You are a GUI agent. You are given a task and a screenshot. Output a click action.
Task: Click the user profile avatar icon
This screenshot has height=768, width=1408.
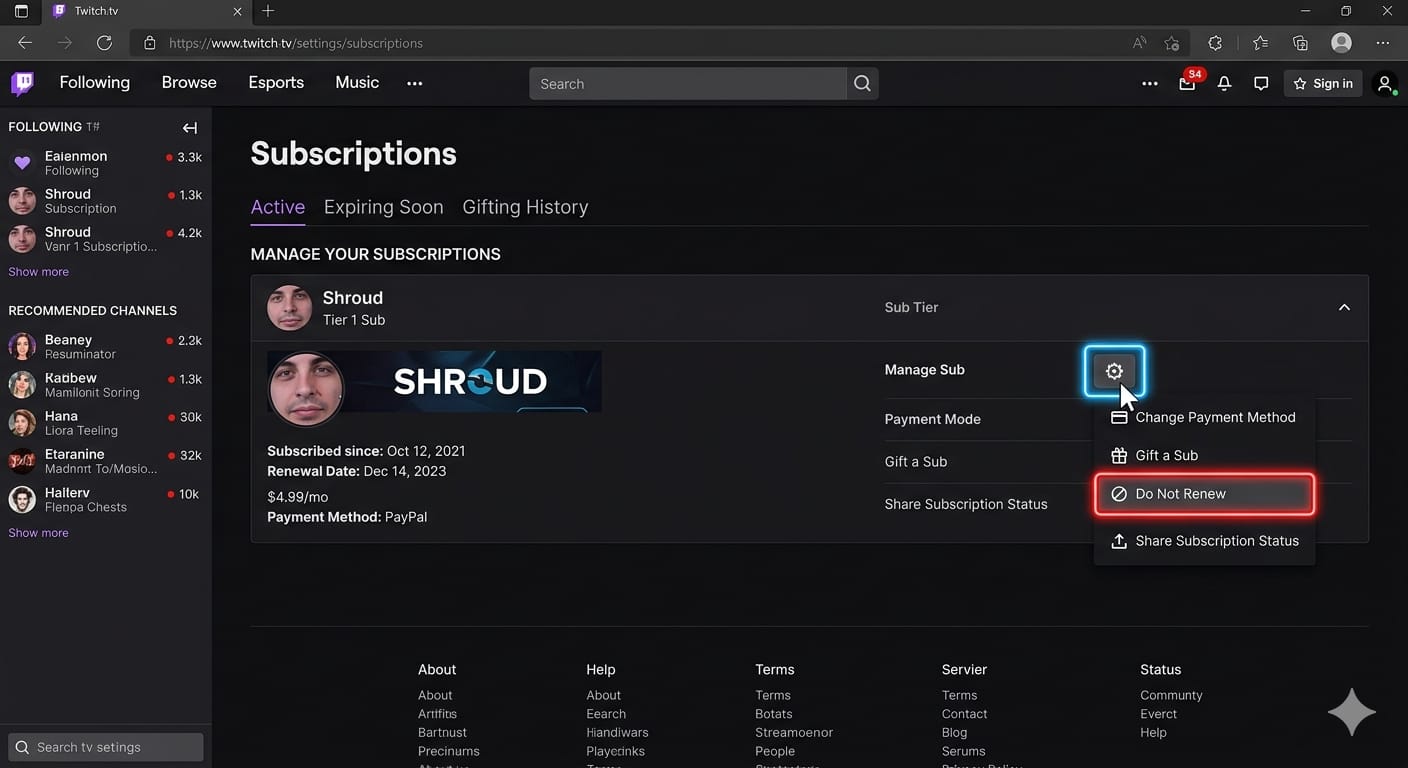[1385, 84]
